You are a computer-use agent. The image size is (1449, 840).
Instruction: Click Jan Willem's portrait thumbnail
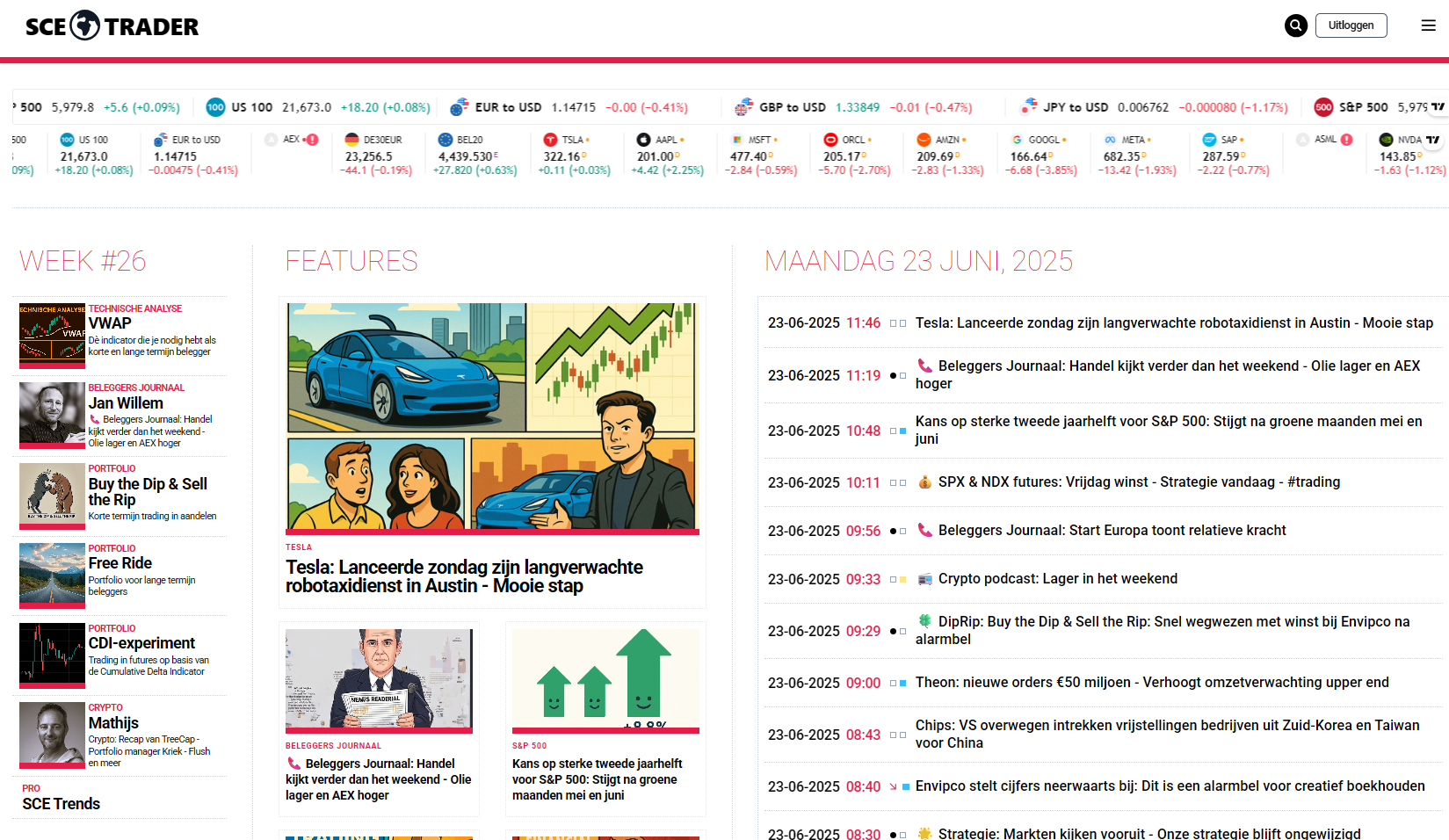tap(52, 415)
